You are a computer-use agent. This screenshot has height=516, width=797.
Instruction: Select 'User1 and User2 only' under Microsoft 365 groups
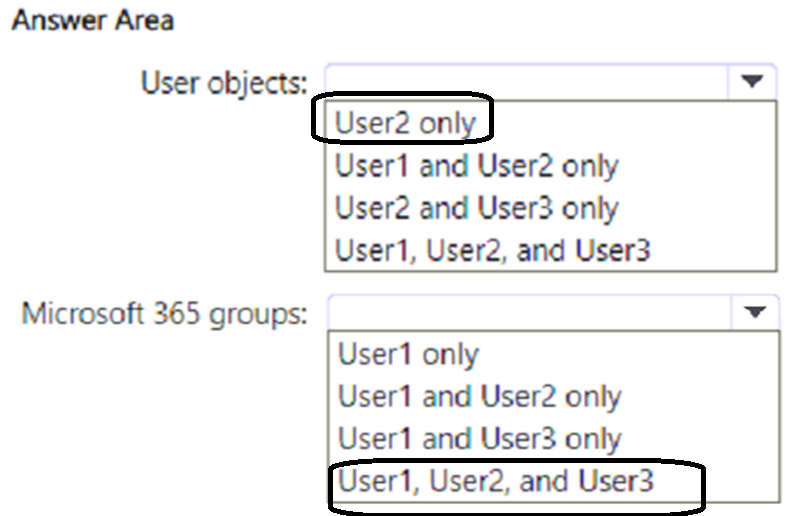coord(479,396)
